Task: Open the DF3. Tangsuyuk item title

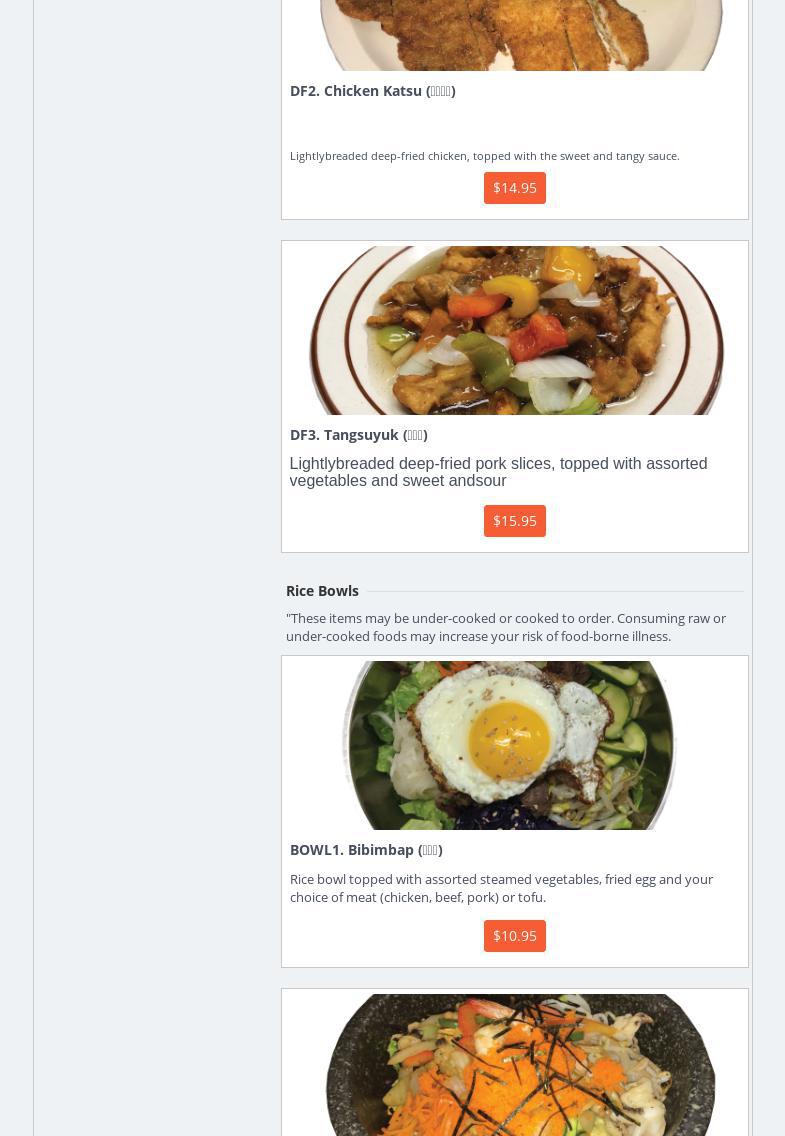Action: coord(358,435)
